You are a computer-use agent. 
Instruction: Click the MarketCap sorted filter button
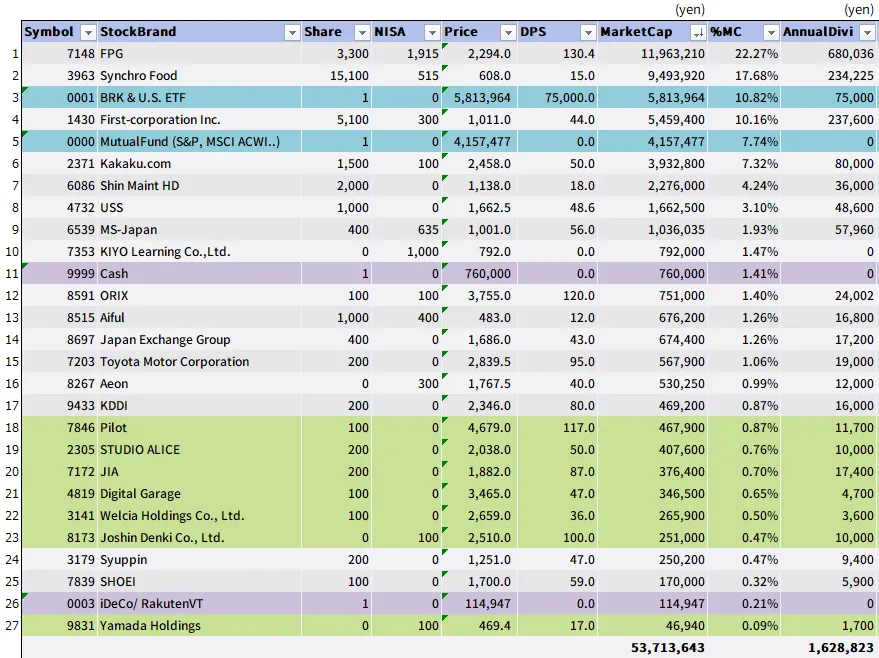(x=697, y=32)
